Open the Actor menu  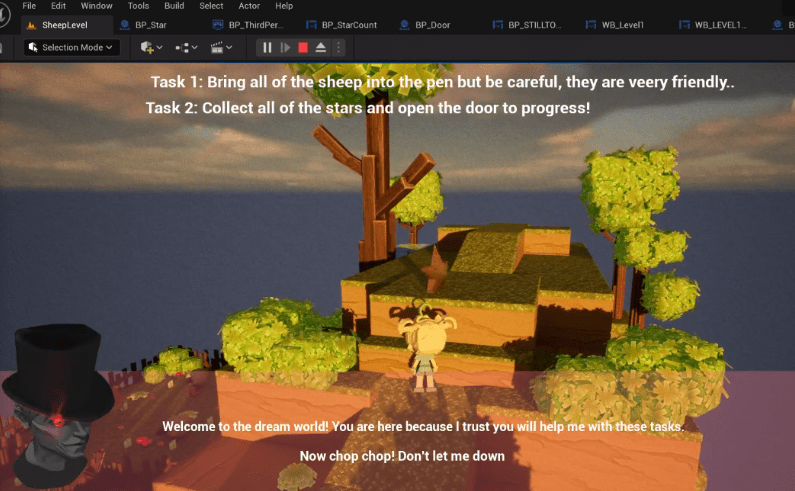click(249, 6)
